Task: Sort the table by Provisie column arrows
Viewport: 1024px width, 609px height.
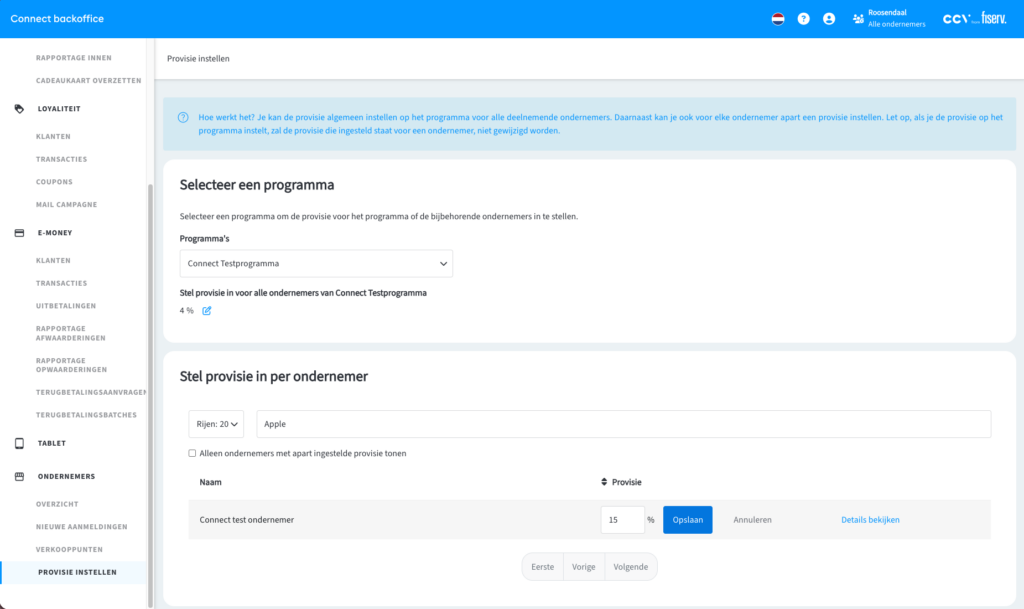Action: coord(604,482)
